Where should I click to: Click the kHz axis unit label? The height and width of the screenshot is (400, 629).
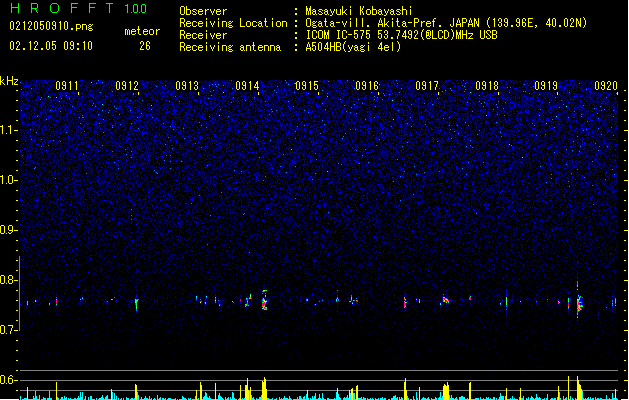(x=9, y=81)
